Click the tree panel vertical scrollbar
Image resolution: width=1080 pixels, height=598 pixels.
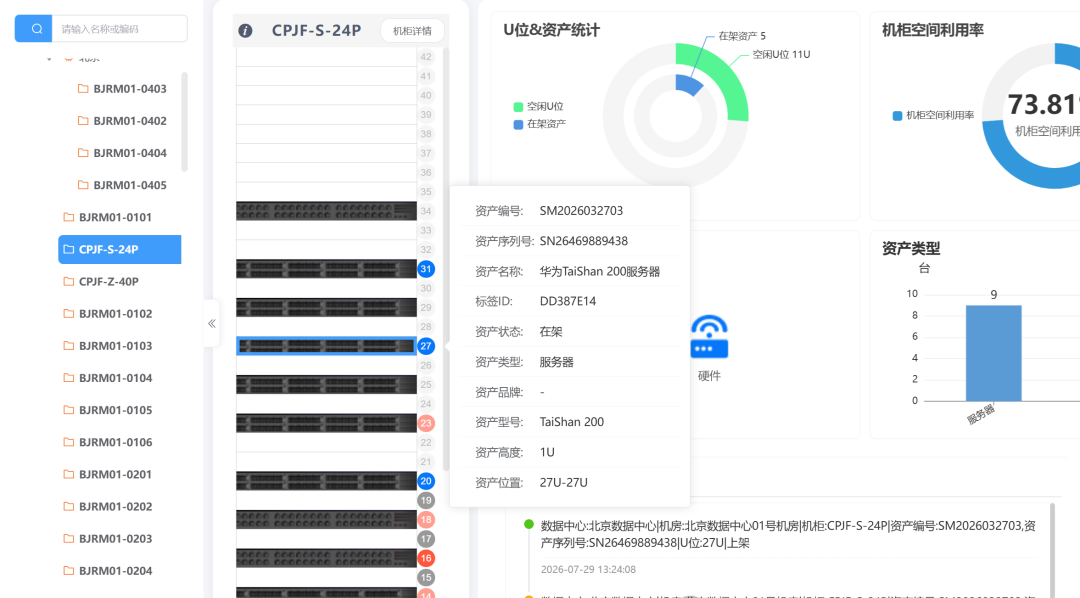tap(184, 121)
